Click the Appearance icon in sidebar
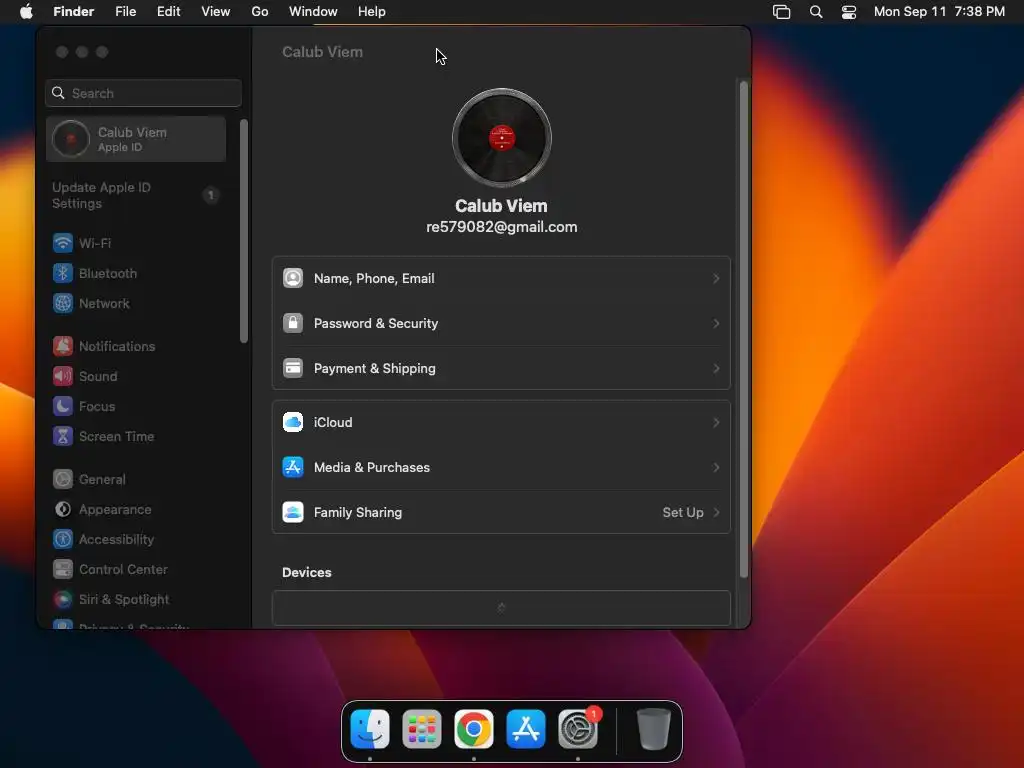The image size is (1024, 768). tap(63, 509)
